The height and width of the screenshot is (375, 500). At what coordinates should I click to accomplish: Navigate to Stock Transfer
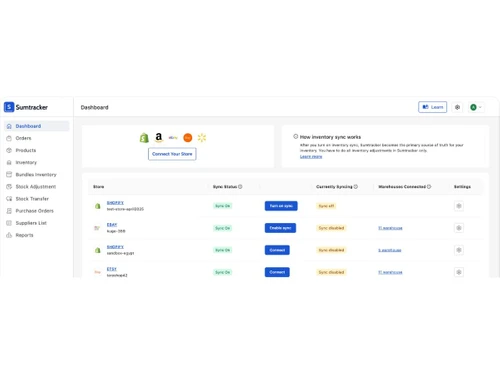pos(32,199)
